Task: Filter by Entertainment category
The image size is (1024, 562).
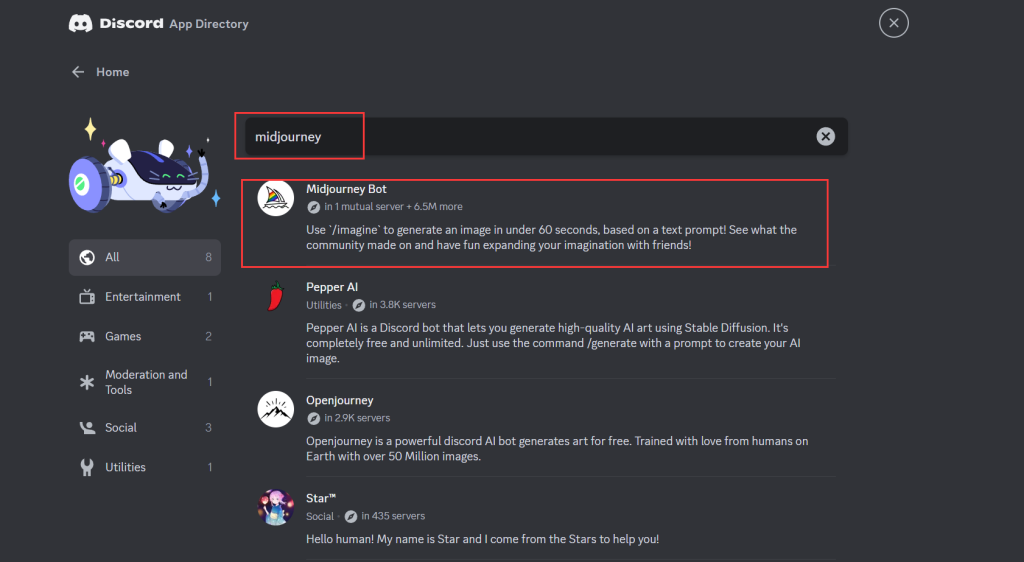Action: [x=145, y=297]
